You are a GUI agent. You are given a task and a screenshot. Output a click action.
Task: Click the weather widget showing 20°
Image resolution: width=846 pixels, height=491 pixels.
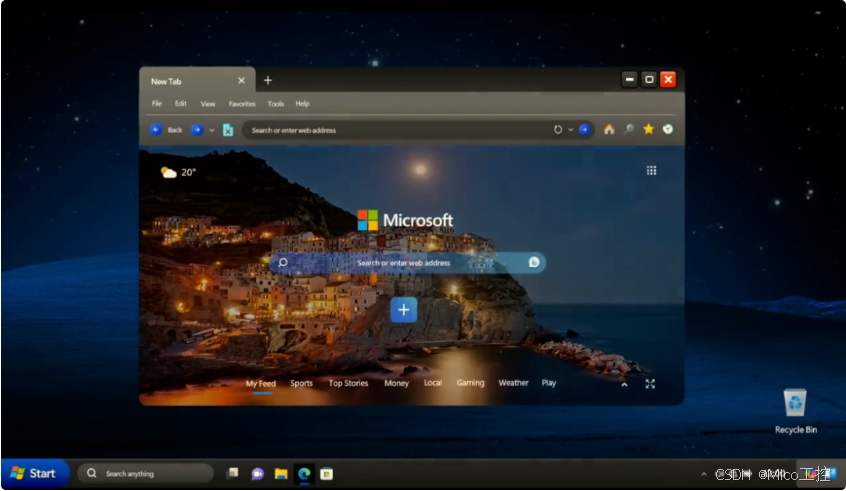[179, 172]
